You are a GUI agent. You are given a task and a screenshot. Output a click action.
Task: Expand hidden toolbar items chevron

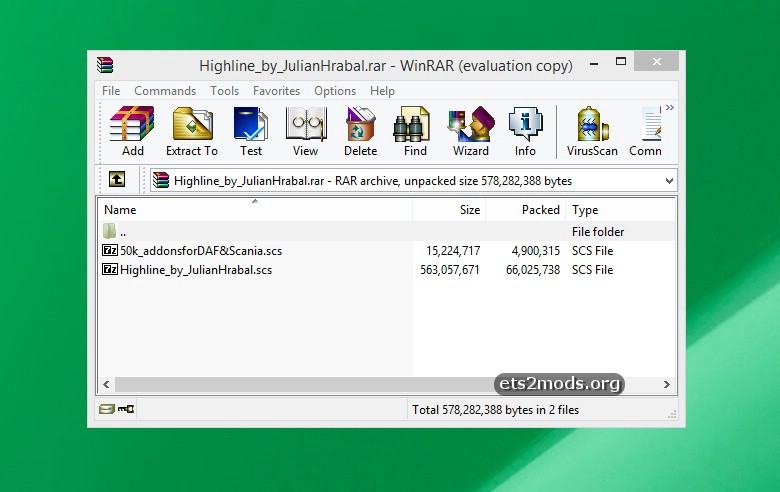[x=670, y=107]
